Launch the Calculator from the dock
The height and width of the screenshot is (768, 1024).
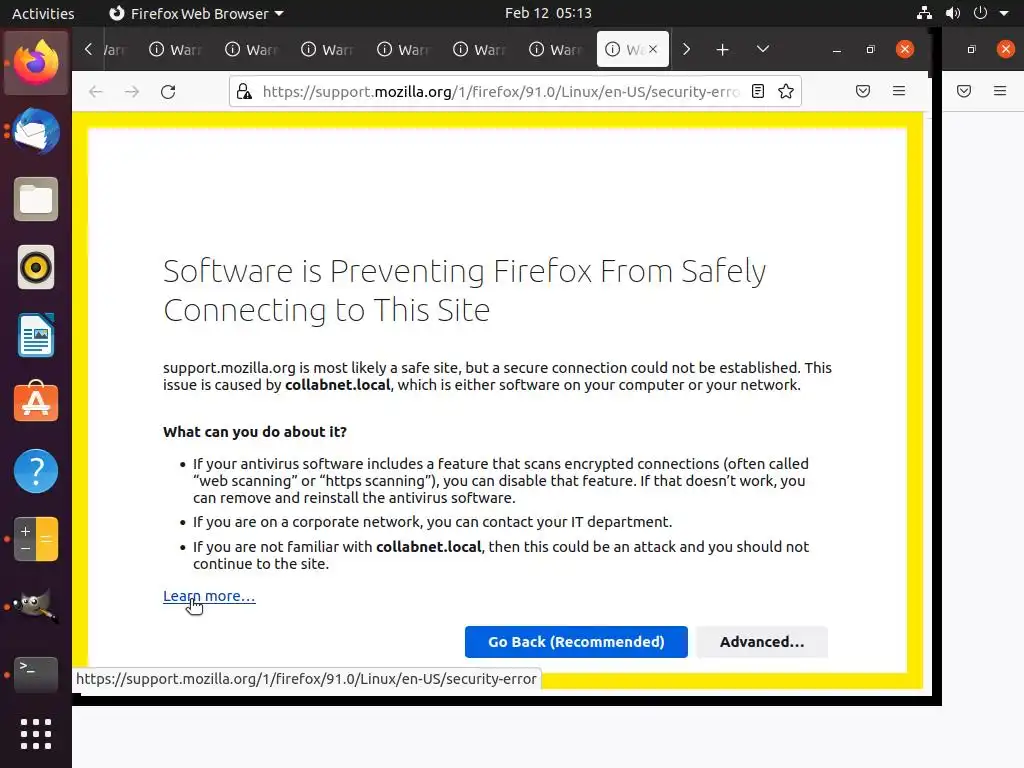pyautogui.click(x=36, y=539)
